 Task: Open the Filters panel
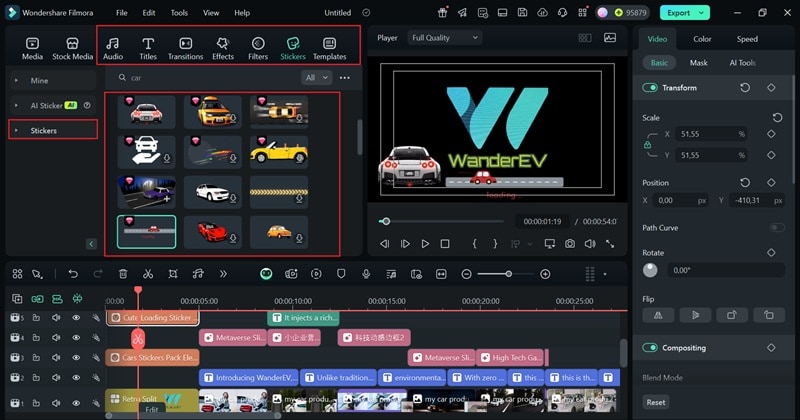pyautogui.click(x=258, y=48)
